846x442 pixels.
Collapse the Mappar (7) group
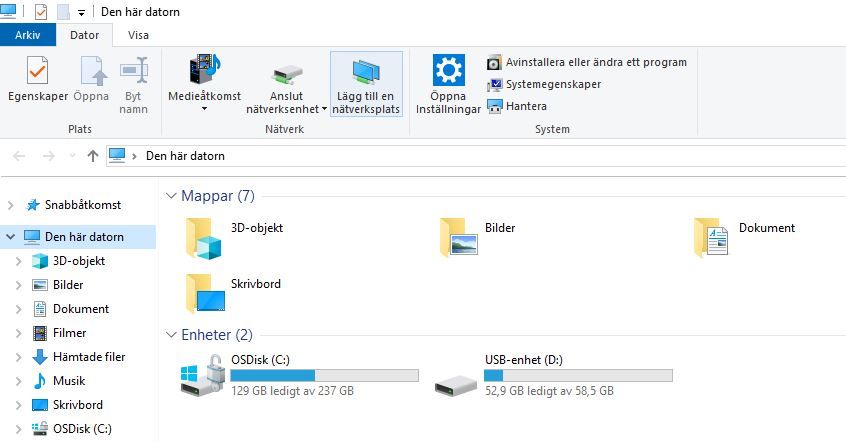171,196
